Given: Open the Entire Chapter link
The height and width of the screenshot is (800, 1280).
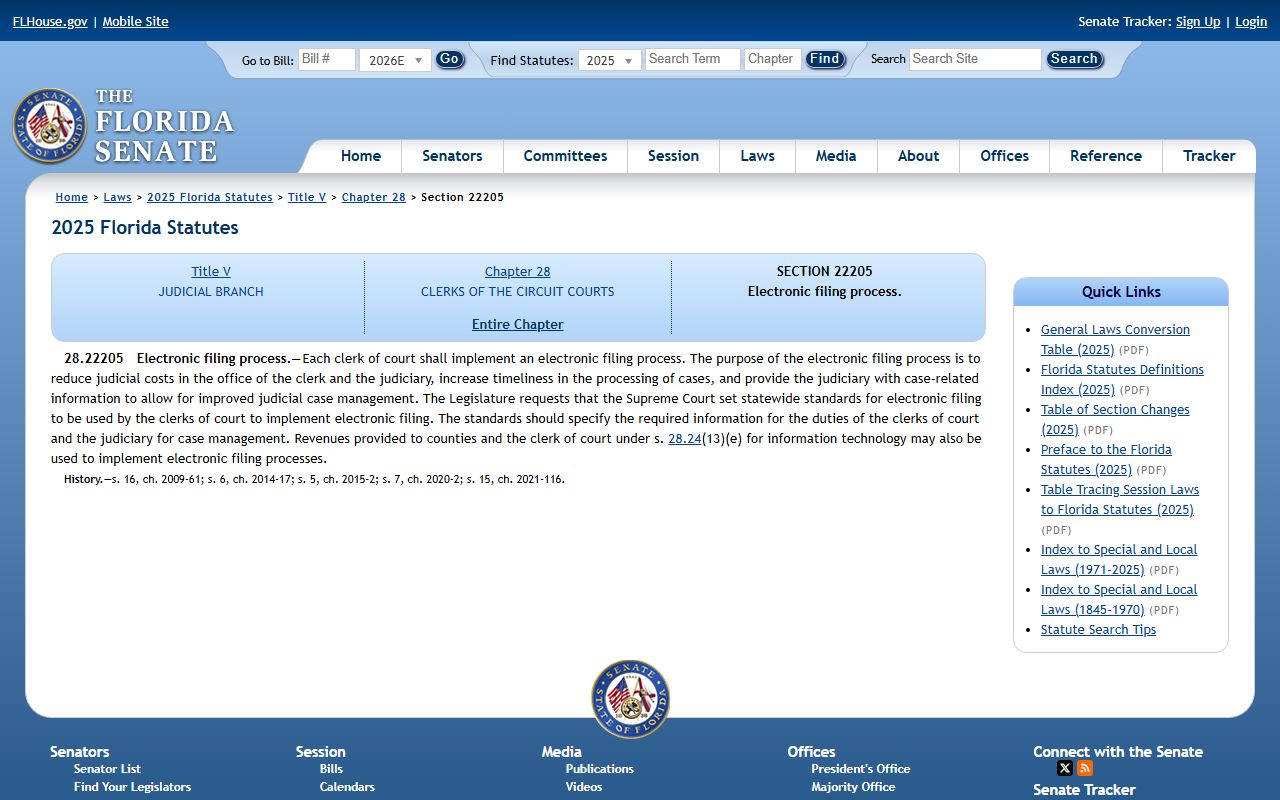Looking at the screenshot, I should pyautogui.click(x=518, y=324).
